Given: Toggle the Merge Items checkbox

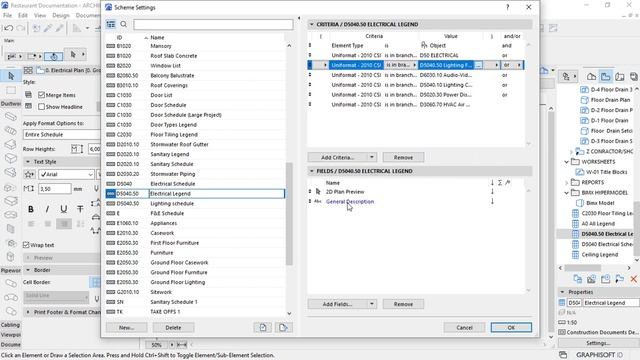Looking at the screenshot, I should point(41,95).
